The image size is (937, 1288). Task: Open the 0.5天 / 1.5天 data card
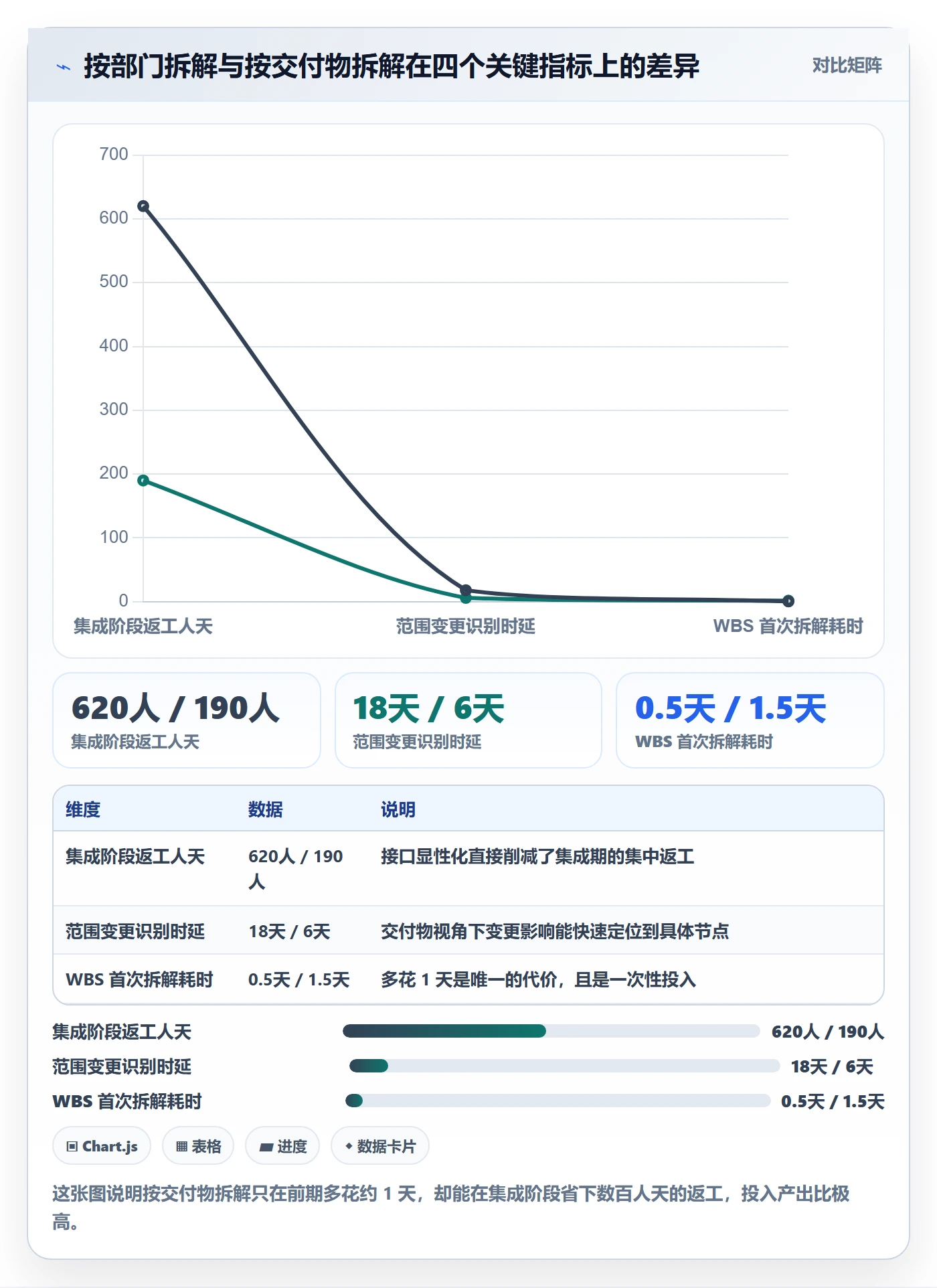[x=750, y=720]
